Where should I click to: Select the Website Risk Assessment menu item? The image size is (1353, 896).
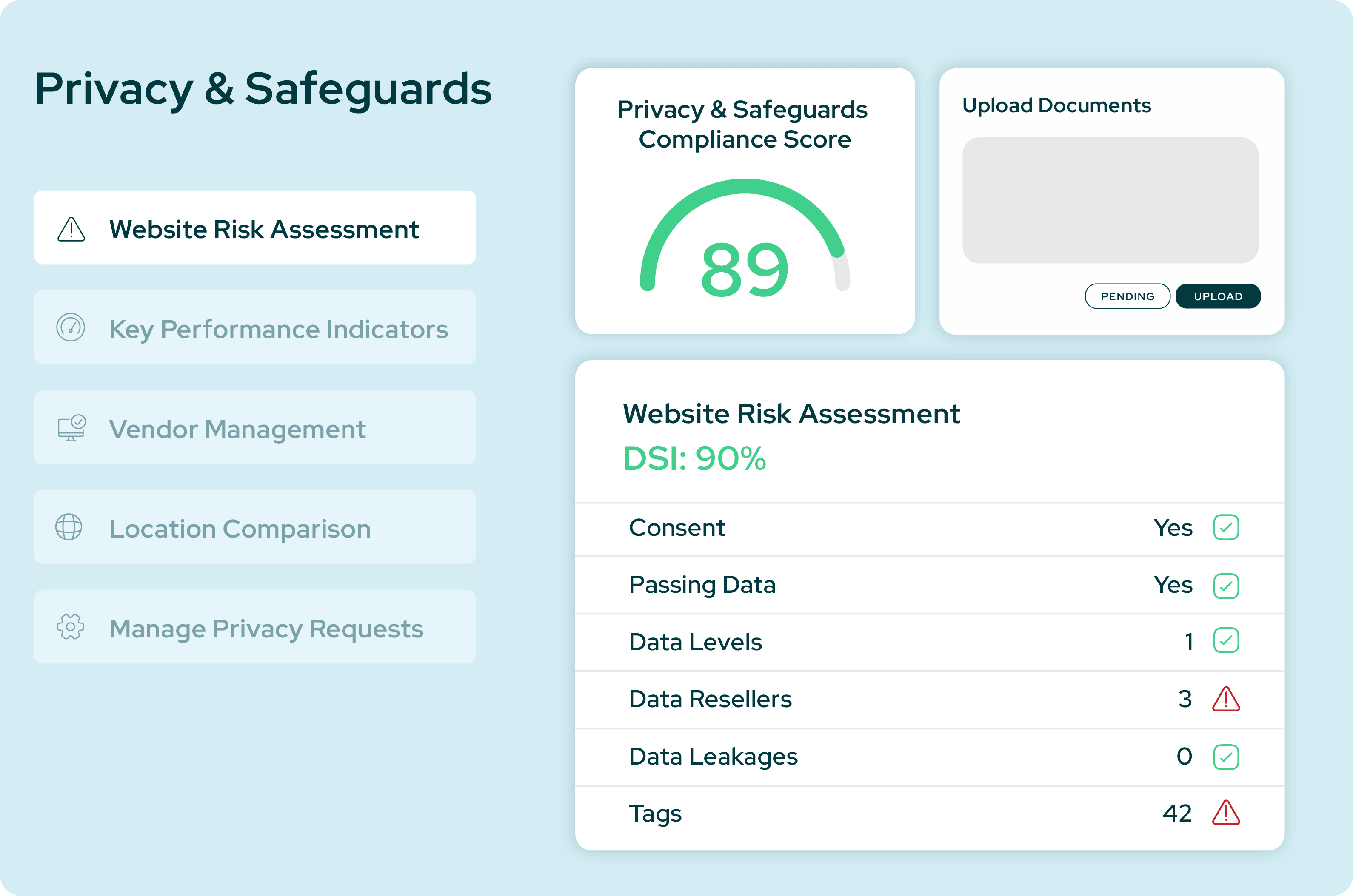tap(255, 228)
